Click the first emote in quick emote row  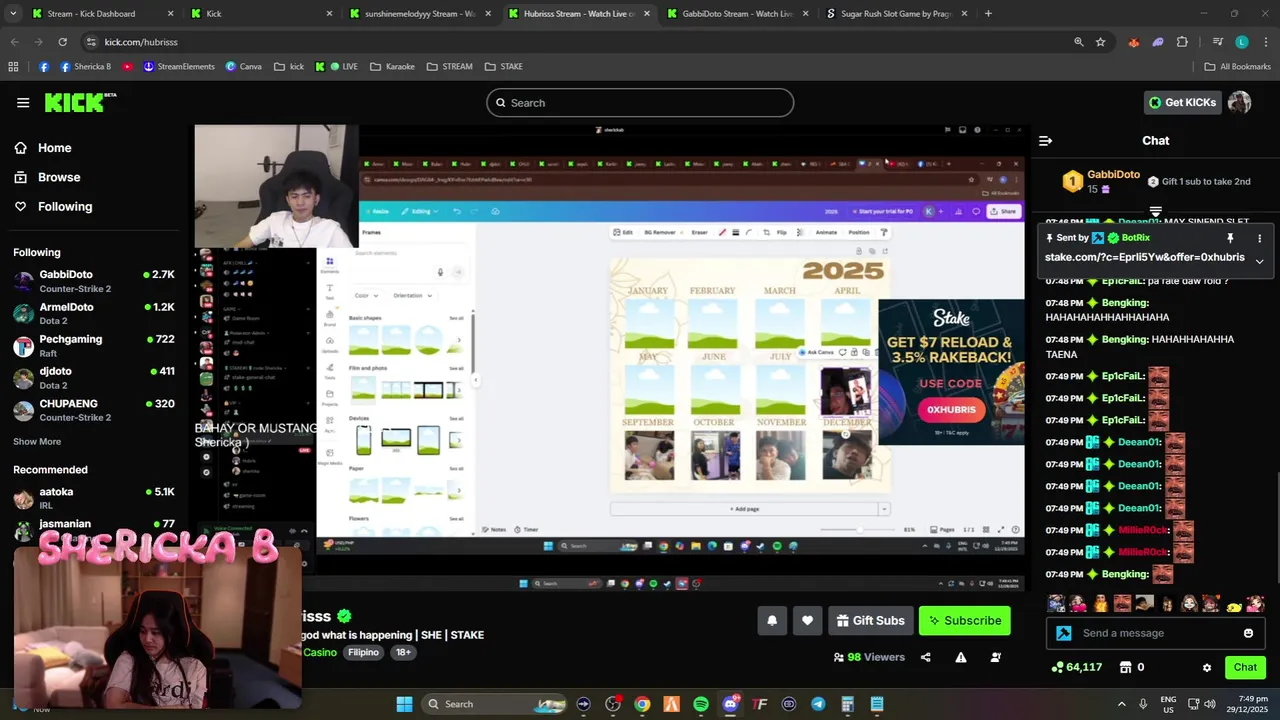point(1056,604)
